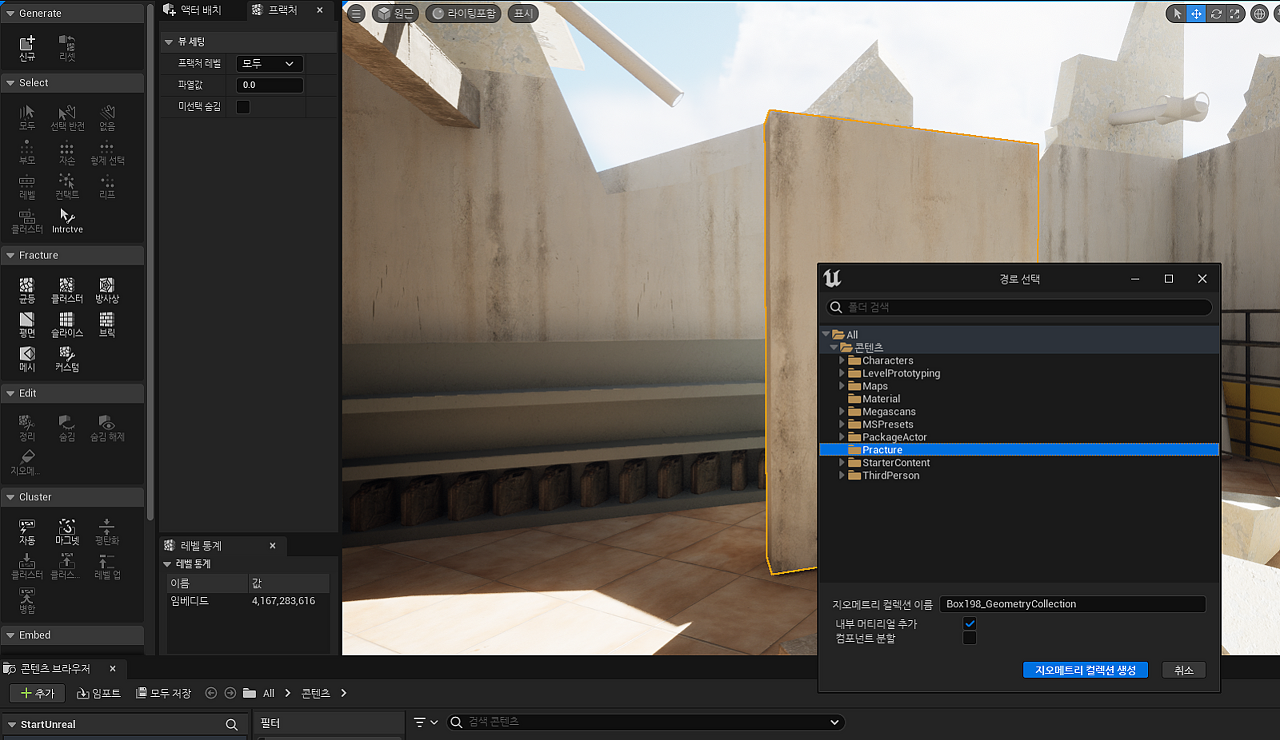Click the 파열값 0.0 value field
Viewport: 1280px width, 740px height.
pyautogui.click(x=270, y=85)
